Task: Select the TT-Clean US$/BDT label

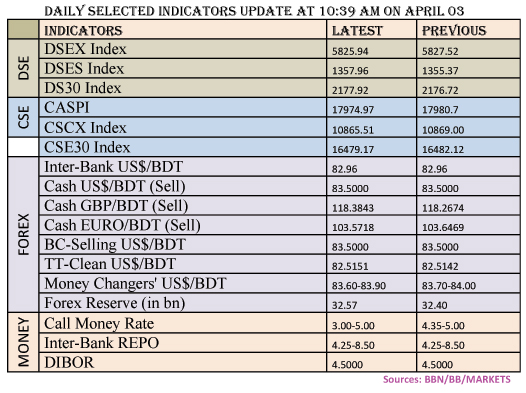Action: coord(110,264)
